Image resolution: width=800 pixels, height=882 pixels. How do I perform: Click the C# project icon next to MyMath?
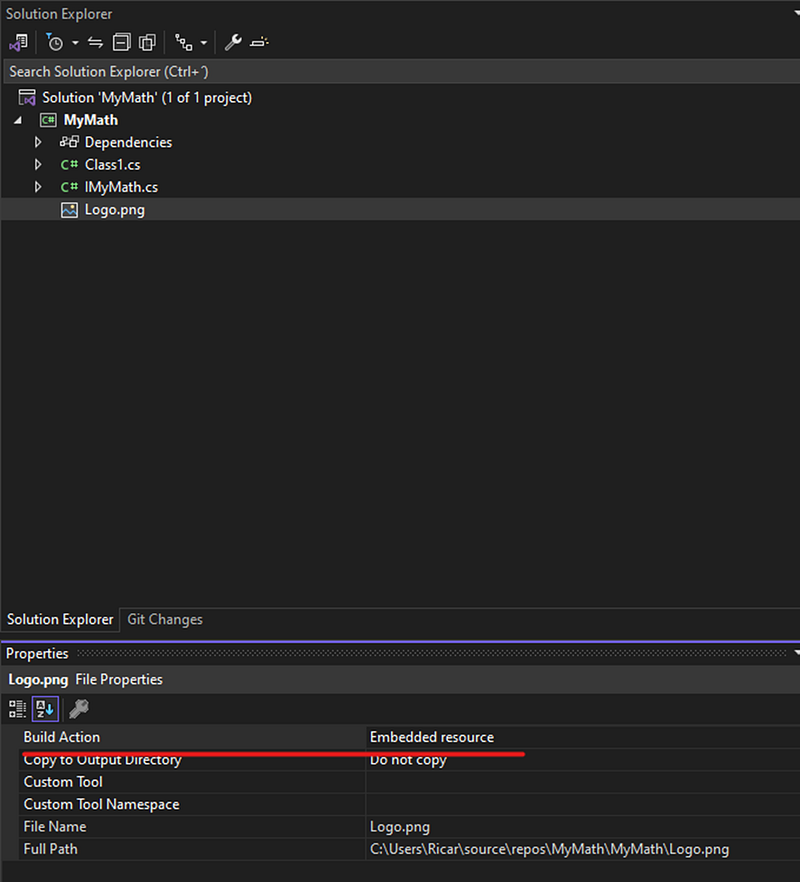48,120
